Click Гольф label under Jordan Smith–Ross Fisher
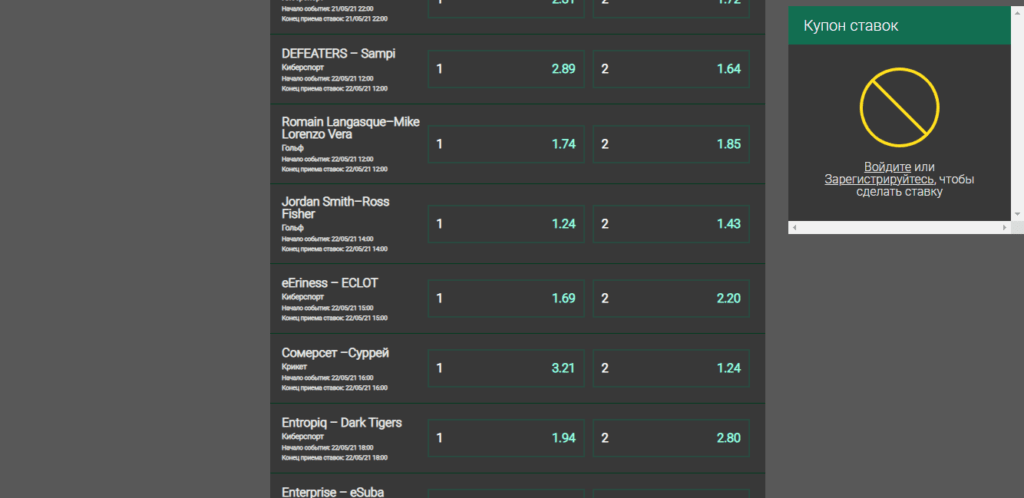 tap(293, 228)
